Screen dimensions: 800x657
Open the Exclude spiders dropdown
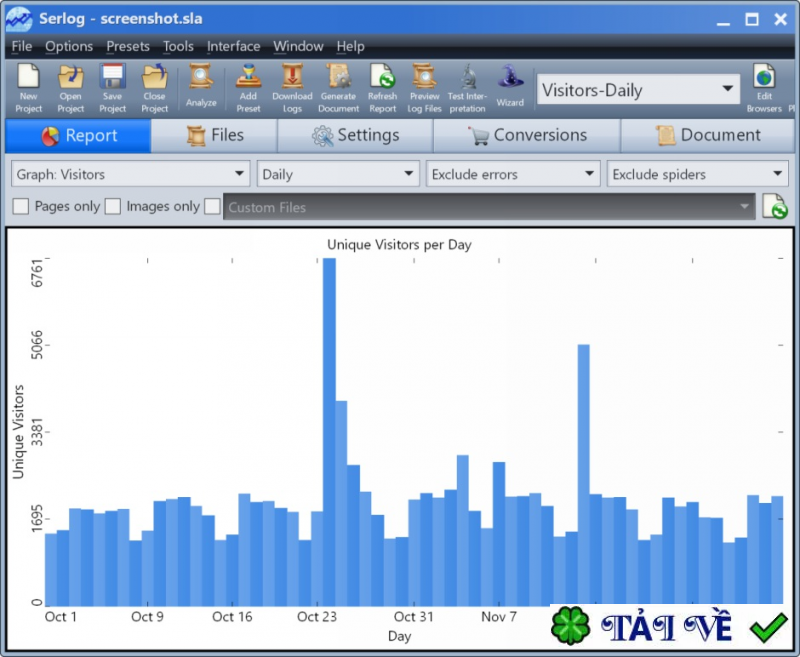(x=697, y=174)
